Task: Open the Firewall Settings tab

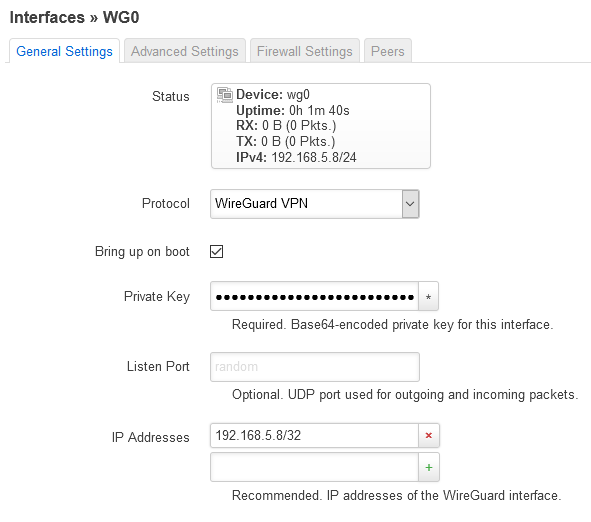Action: tap(305, 51)
